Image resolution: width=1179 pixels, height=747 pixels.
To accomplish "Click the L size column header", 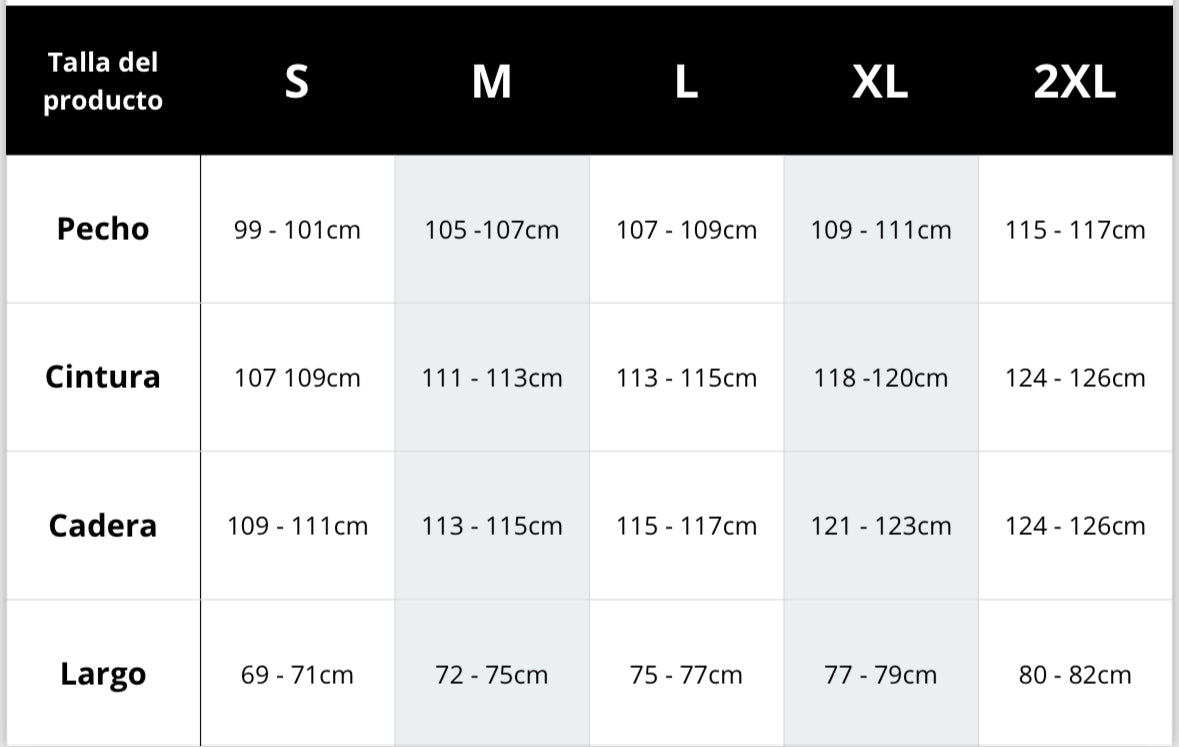I will (686, 82).
